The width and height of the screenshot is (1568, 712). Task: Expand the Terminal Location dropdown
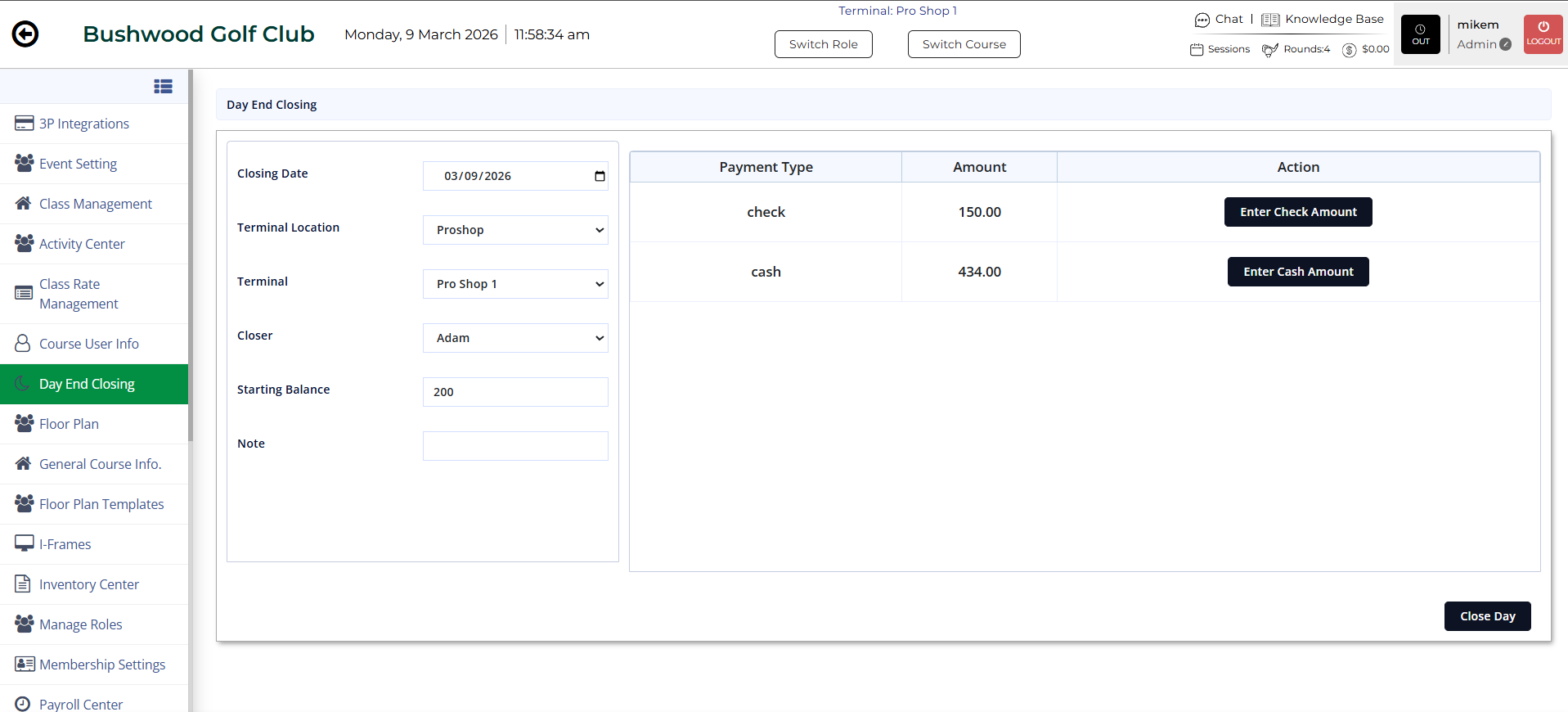tap(515, 230)
